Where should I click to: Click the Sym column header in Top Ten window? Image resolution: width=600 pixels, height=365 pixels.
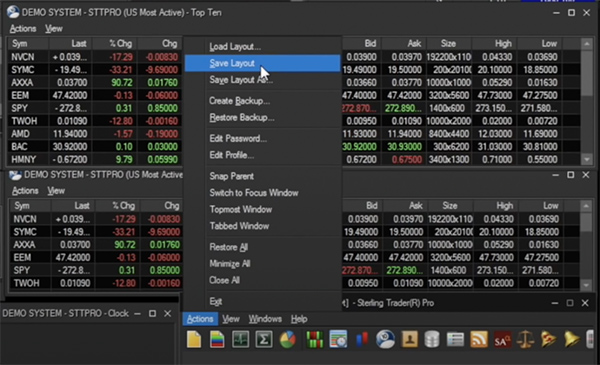(28, 44)
